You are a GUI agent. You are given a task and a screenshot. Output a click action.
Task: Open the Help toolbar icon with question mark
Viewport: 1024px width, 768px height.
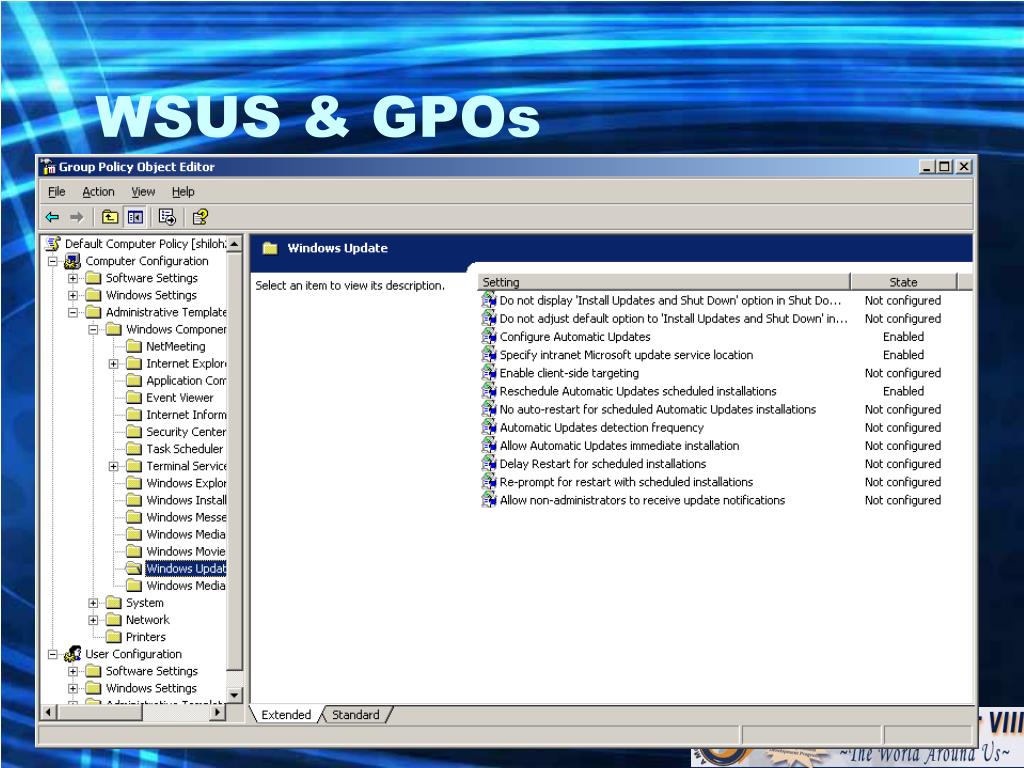200,217
